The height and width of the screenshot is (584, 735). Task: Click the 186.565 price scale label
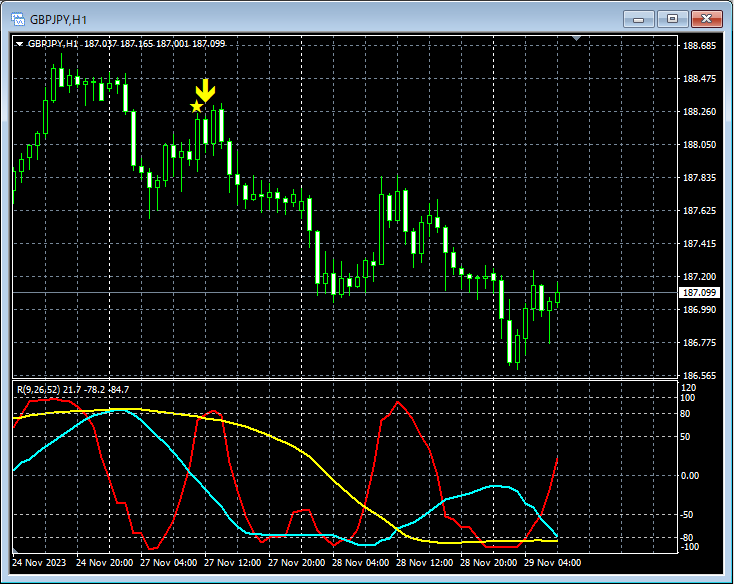(699, 376)
